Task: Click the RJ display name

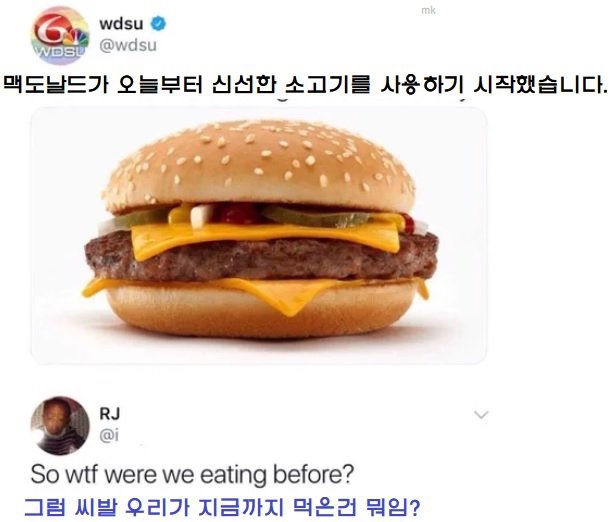Action: pos(109,413)
